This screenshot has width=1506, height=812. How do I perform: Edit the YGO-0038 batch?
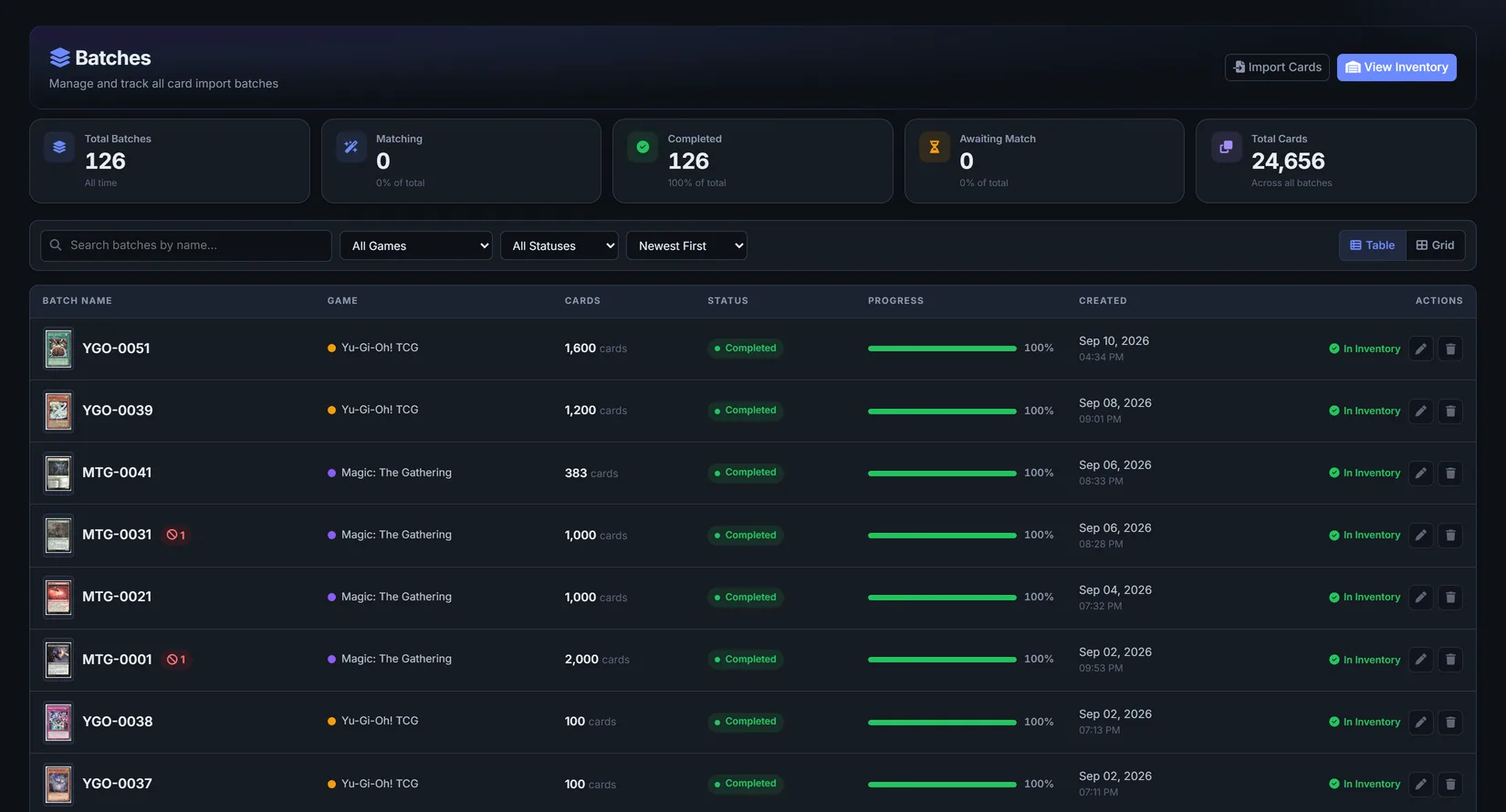1421,722
